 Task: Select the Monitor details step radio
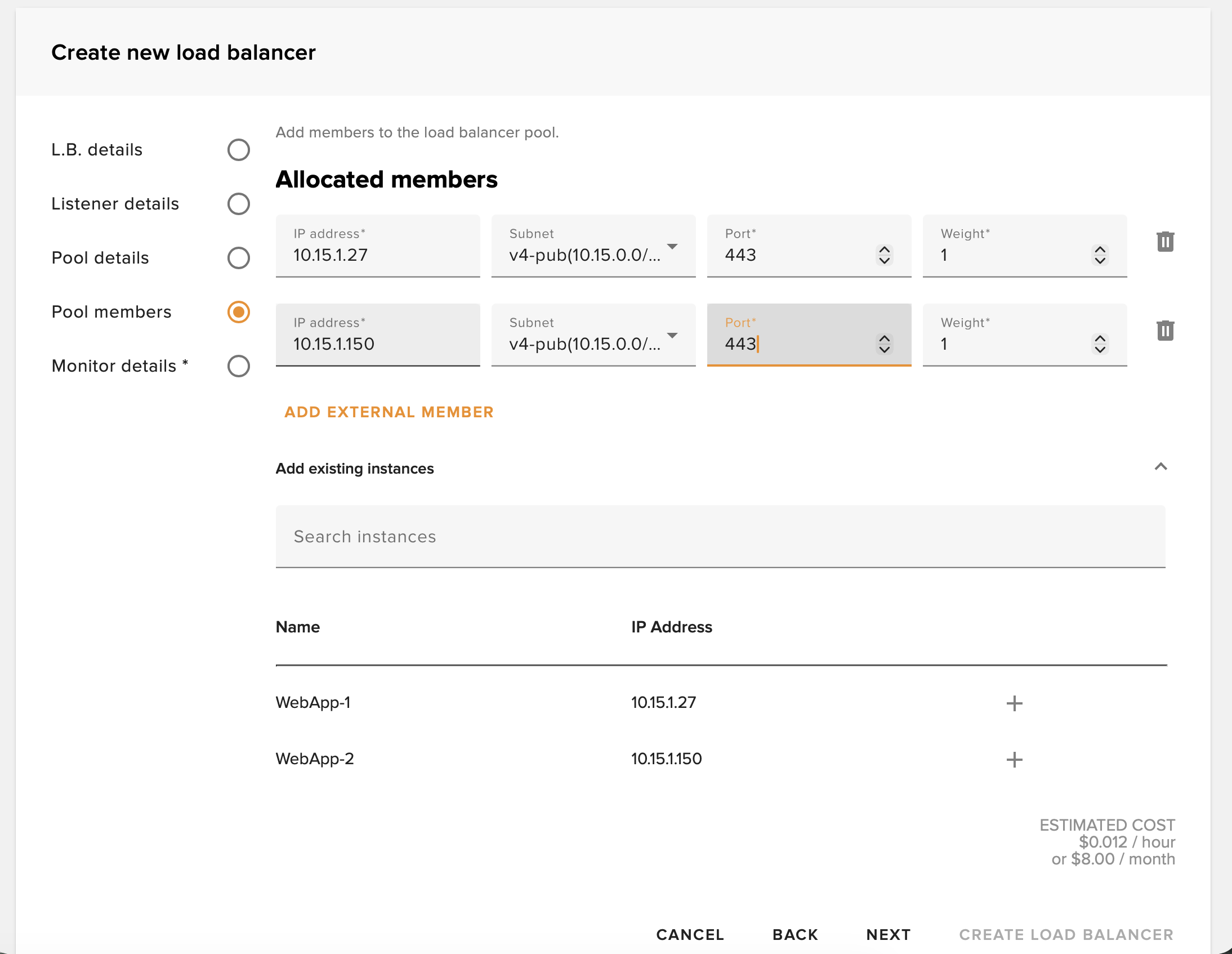238,365
